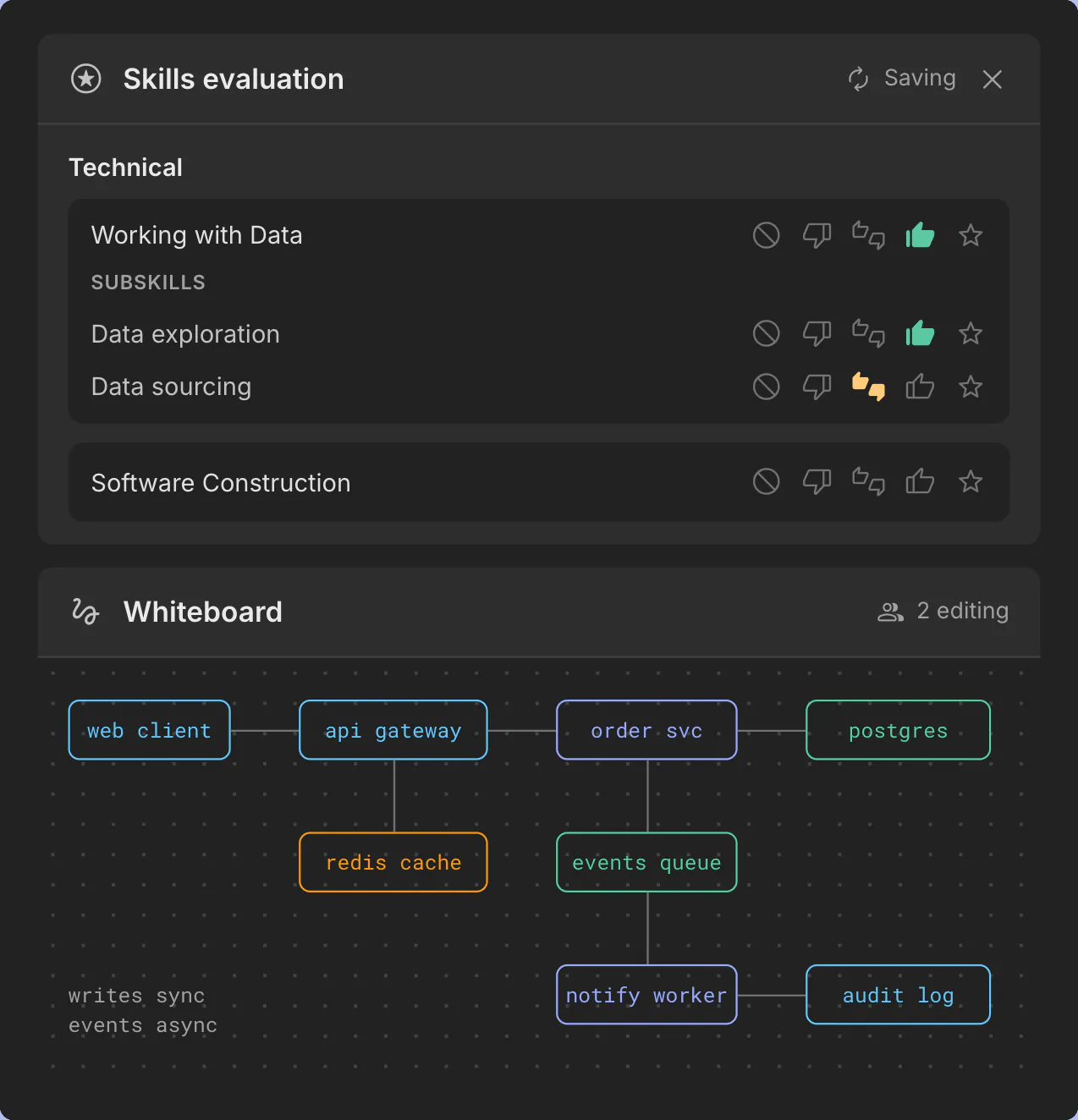Click the Skills evaluation title
Image resolution: width=1078 pixels, height=1120 pixels.
[234, 79]
